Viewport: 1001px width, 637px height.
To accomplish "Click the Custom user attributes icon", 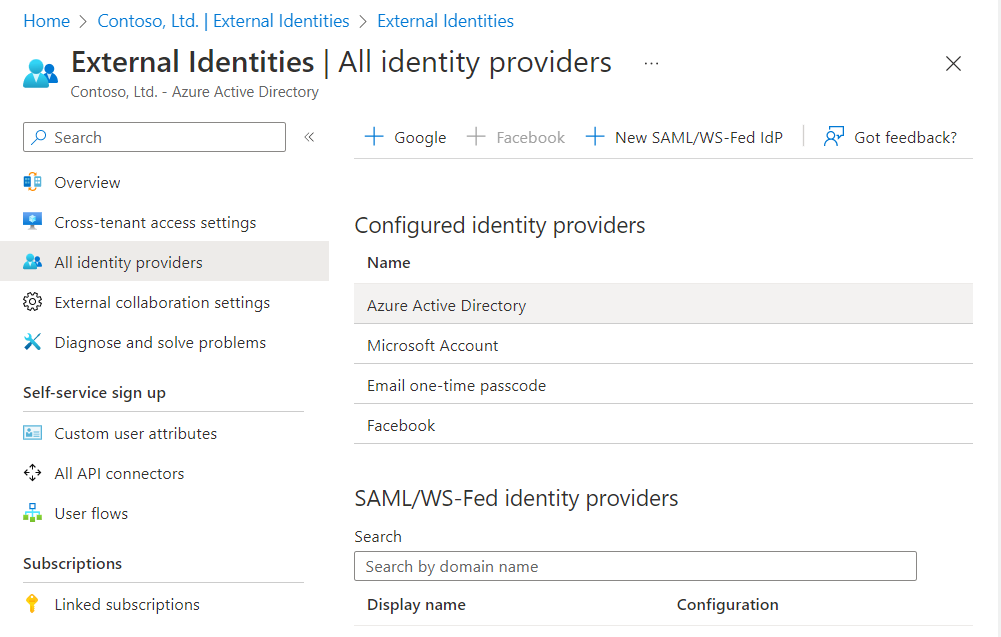I will [33, 433].
